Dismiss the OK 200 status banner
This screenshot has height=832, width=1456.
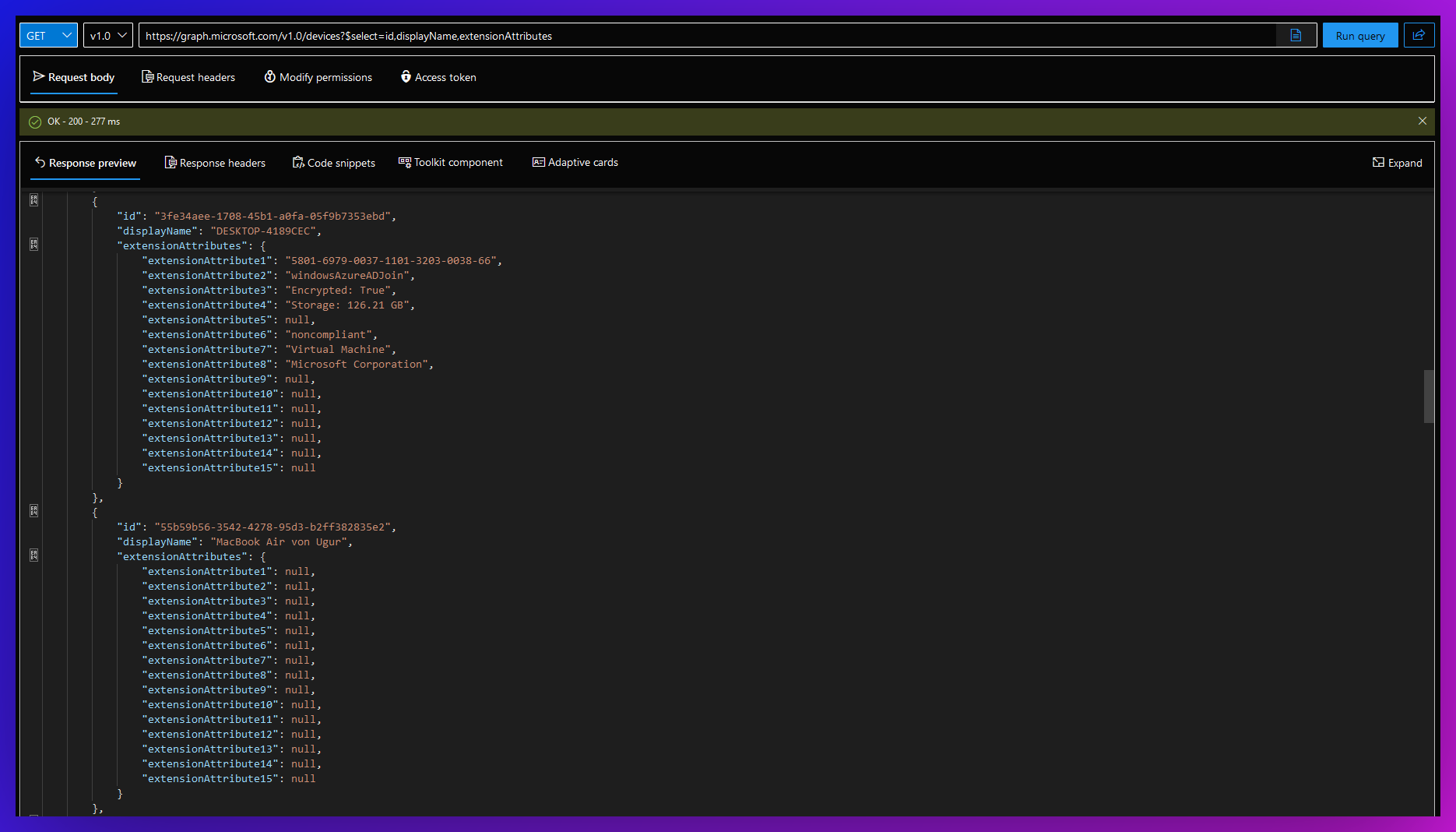point(1422,121)
